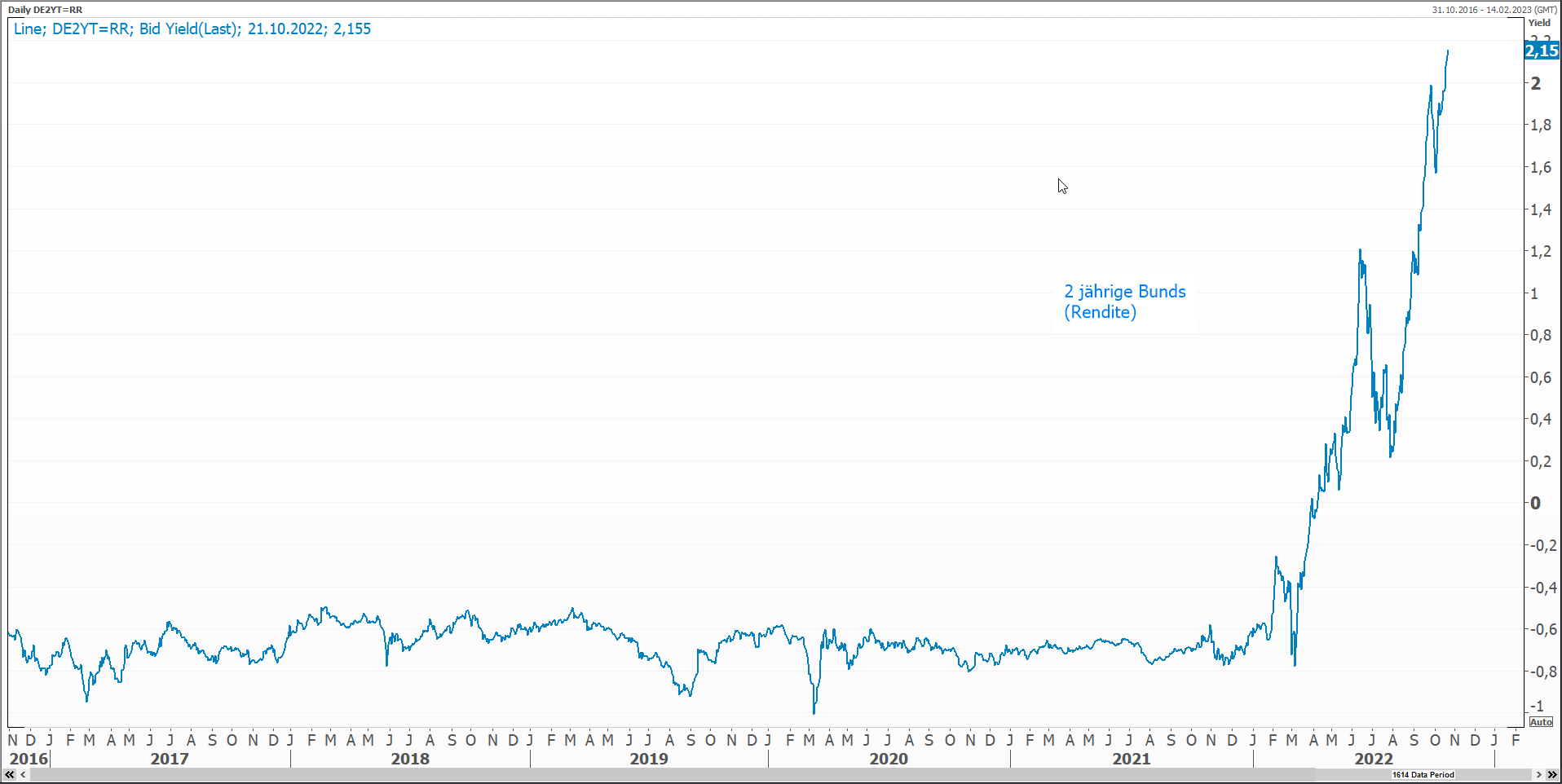
Task: Click the 0 level on the yield axis
Action: 1536,504
